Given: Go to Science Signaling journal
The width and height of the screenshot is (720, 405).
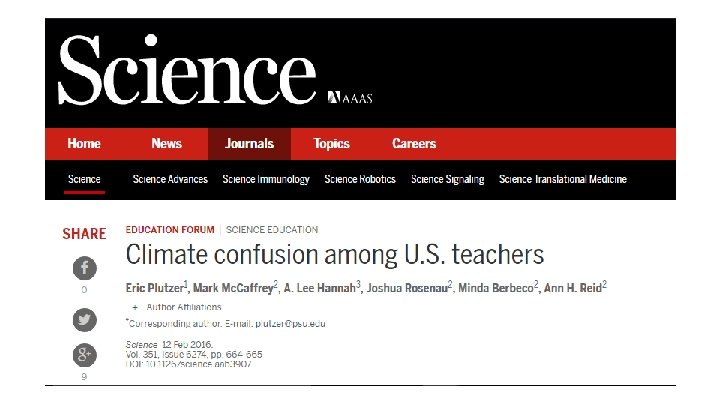Looking at the screenshot, I should point(448,179).
